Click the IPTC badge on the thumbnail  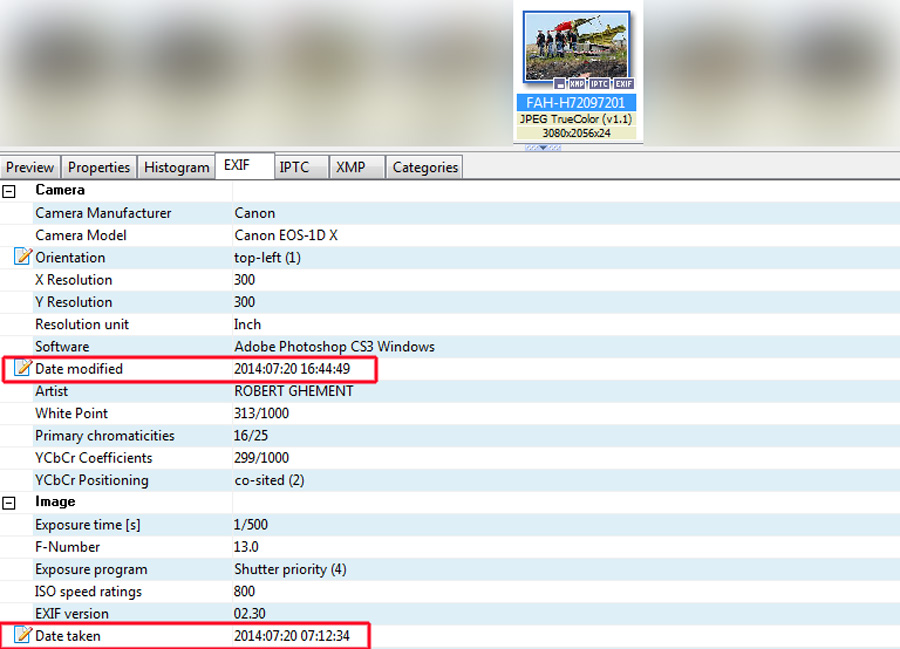[x=599, y=84]
